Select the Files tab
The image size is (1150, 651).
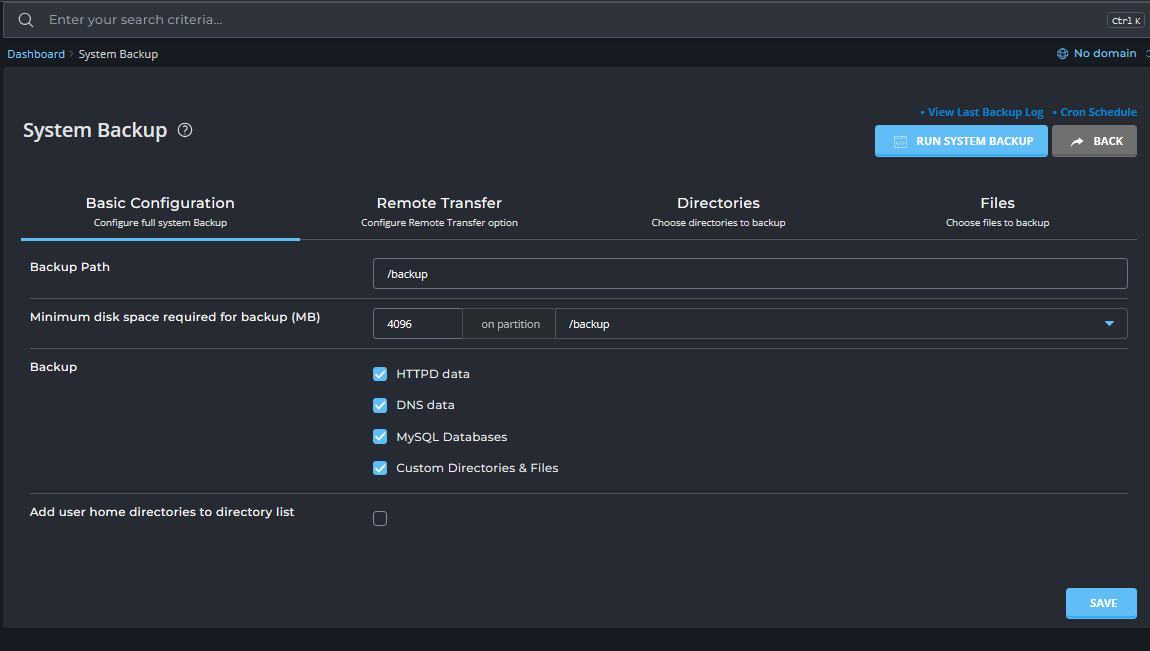point(997,211)
